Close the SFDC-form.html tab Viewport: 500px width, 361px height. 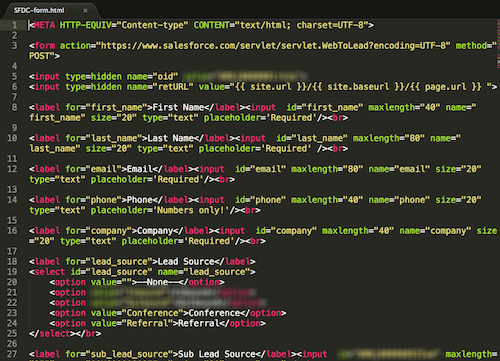tap(85, 11)
